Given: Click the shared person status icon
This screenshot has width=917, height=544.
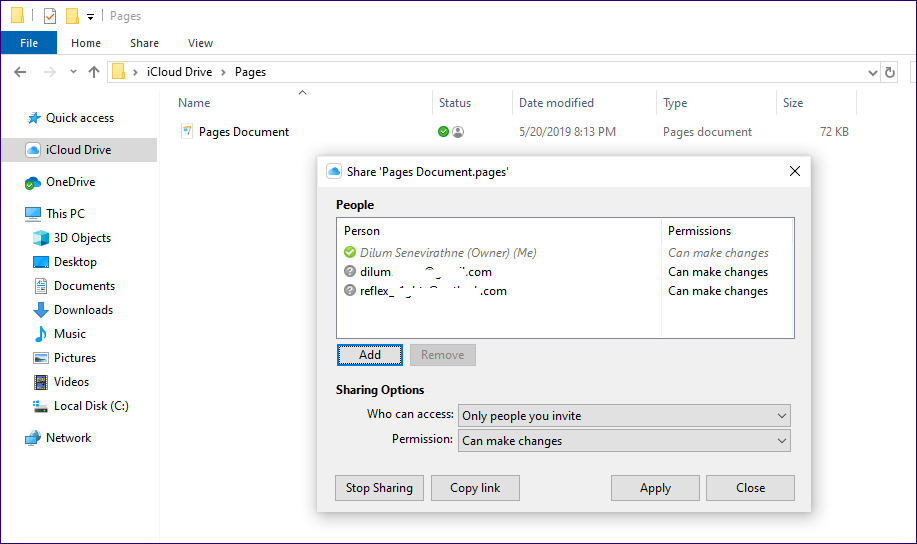Looking at the screenshot, I should point(458,132).
